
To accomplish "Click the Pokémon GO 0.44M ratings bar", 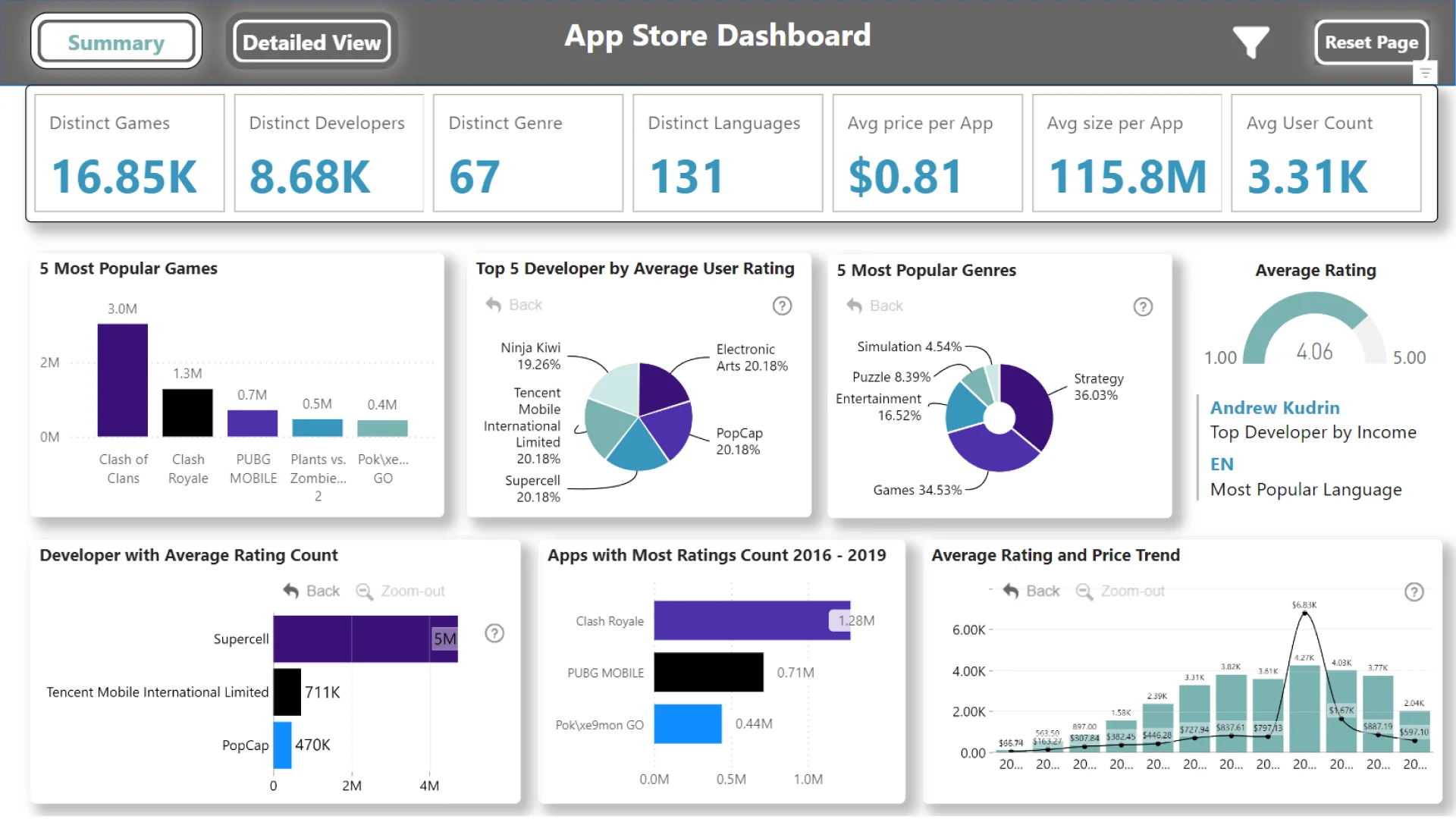I will click(688, 723).
